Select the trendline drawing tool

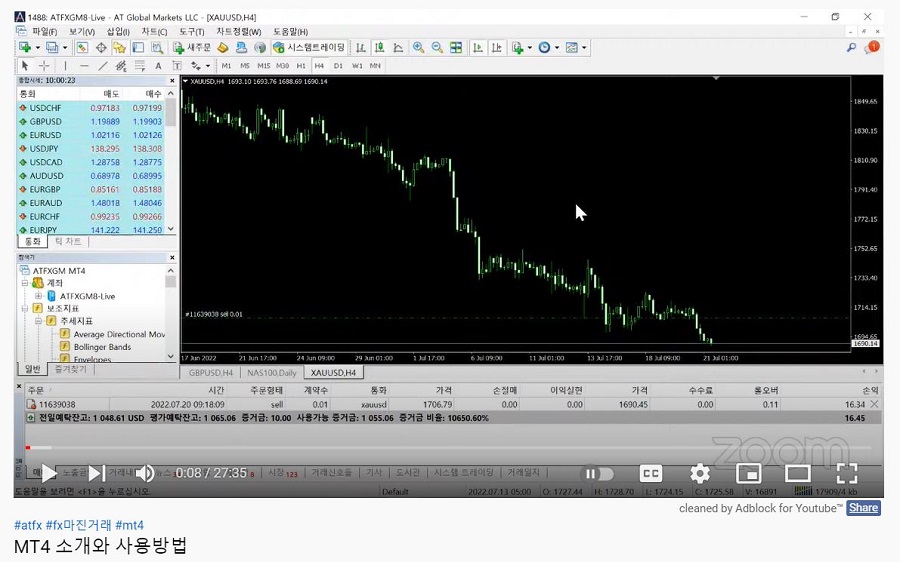[x=102, y=66]
